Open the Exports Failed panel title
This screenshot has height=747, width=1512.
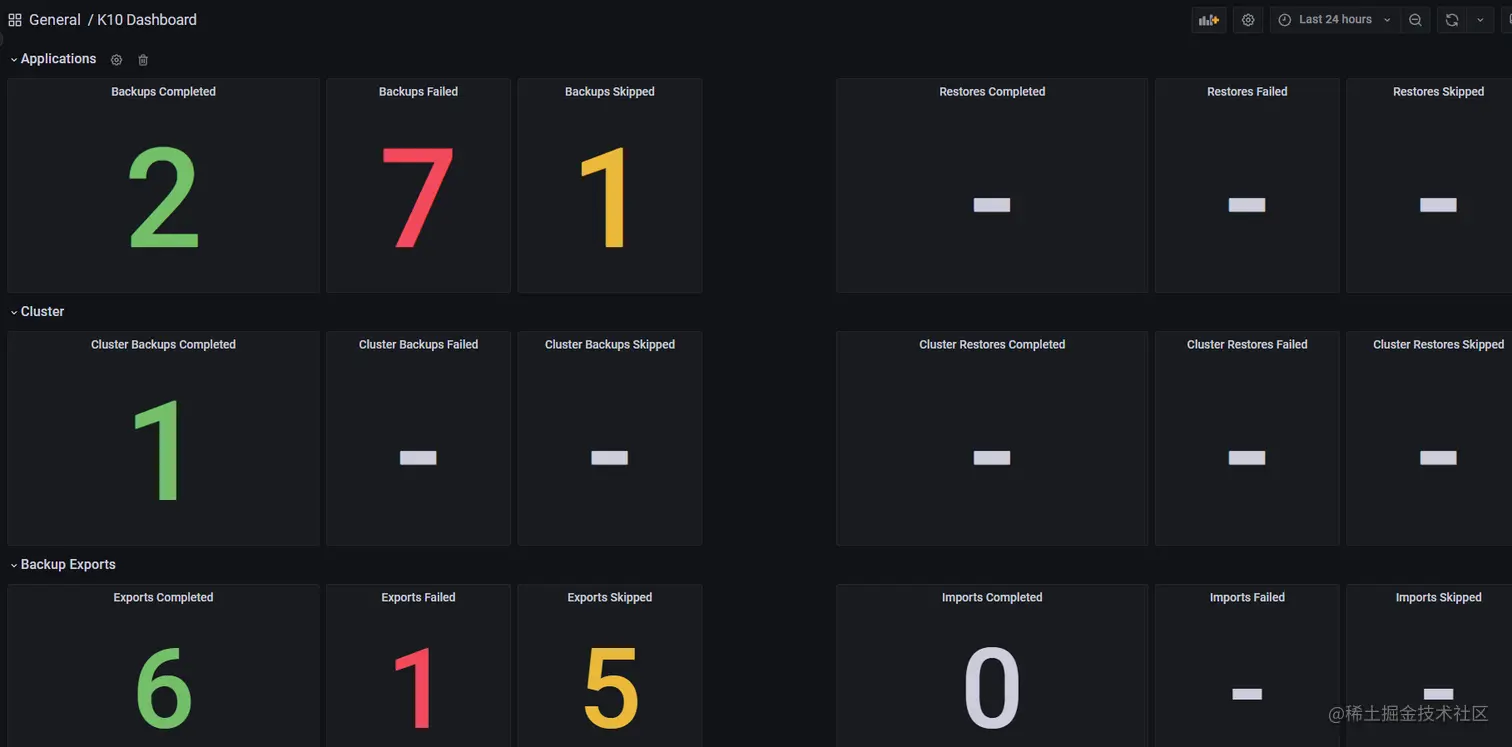click(x=418, y=598)
